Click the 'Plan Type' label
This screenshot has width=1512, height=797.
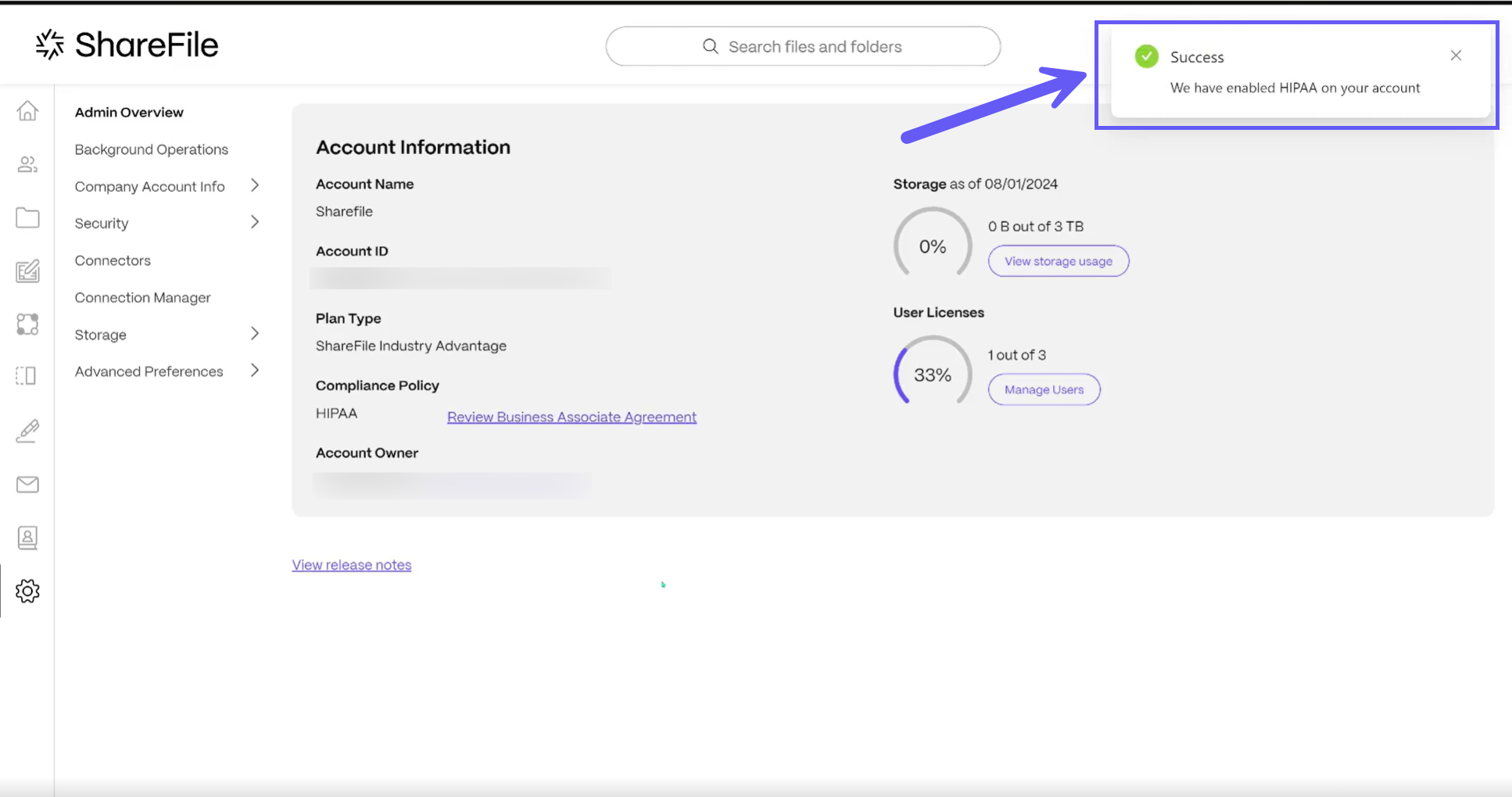click(349, 318)
